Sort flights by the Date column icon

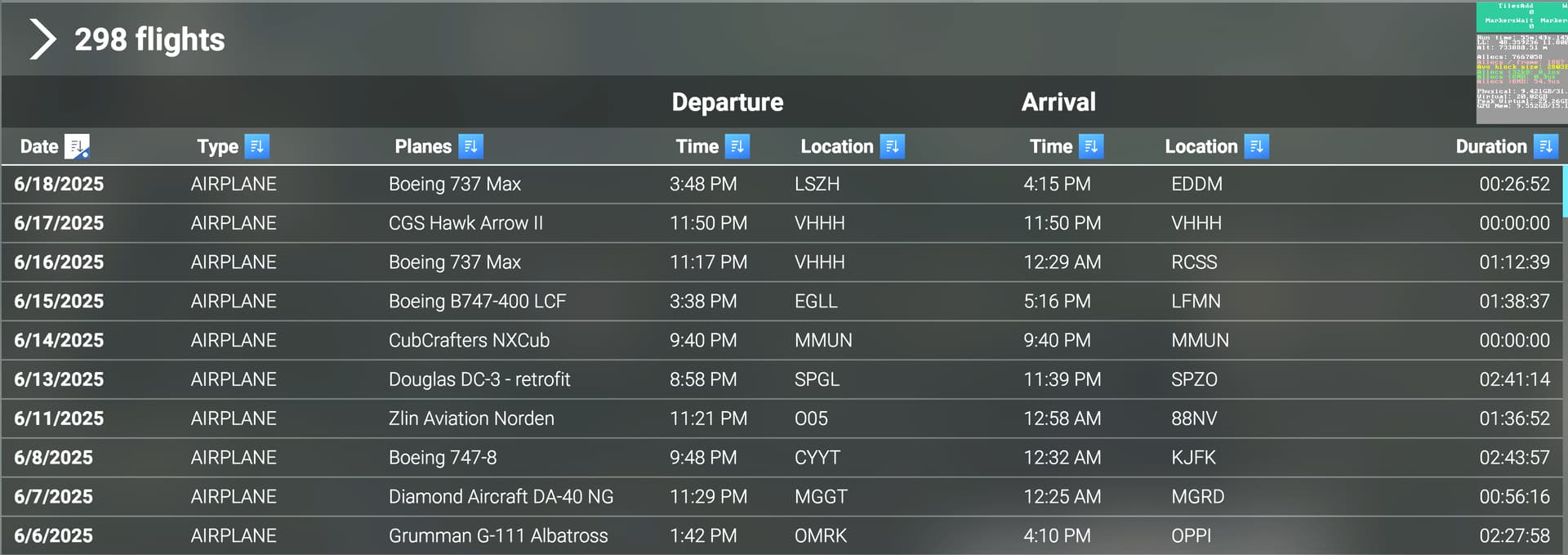[77, 146]
